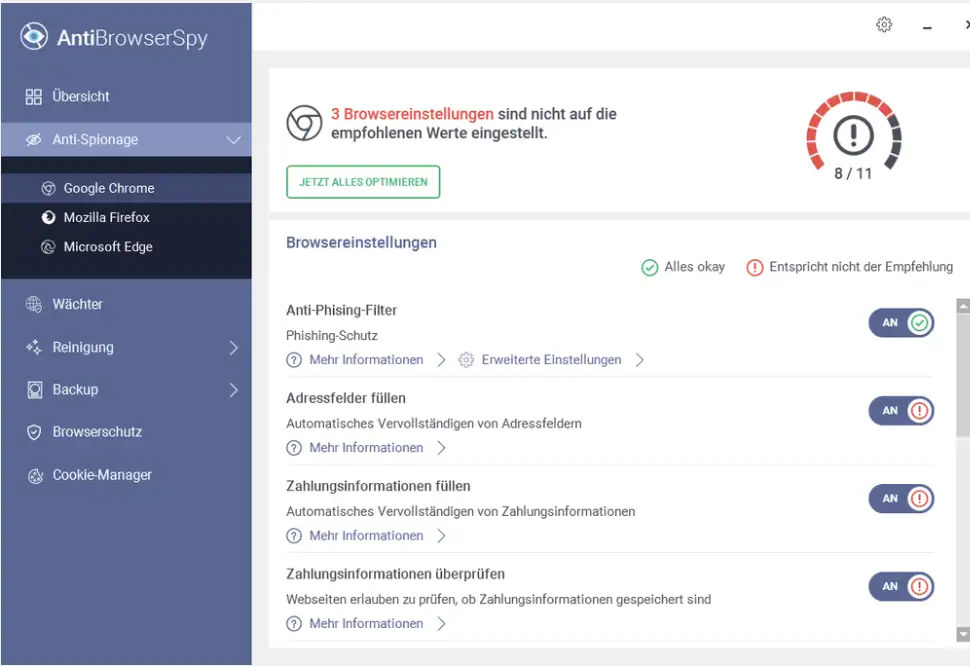Select Mozilla Firefox in the sidebar
Screen dimensions: 970x666
tap(106, 217)
